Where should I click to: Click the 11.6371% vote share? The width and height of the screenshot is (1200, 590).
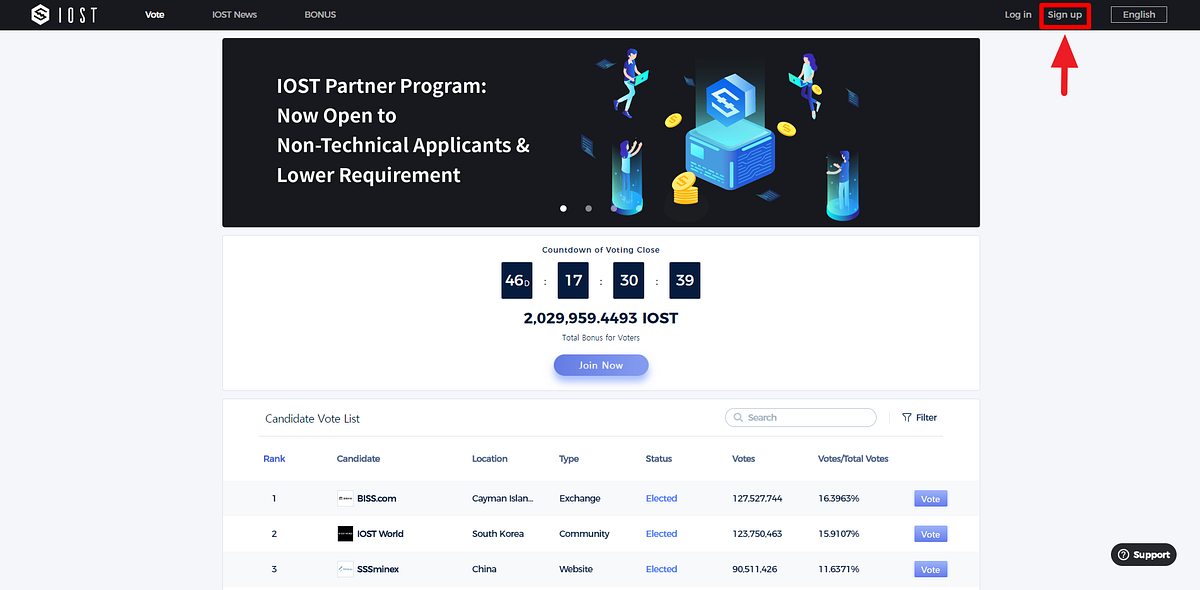click(x=839, y=569)
